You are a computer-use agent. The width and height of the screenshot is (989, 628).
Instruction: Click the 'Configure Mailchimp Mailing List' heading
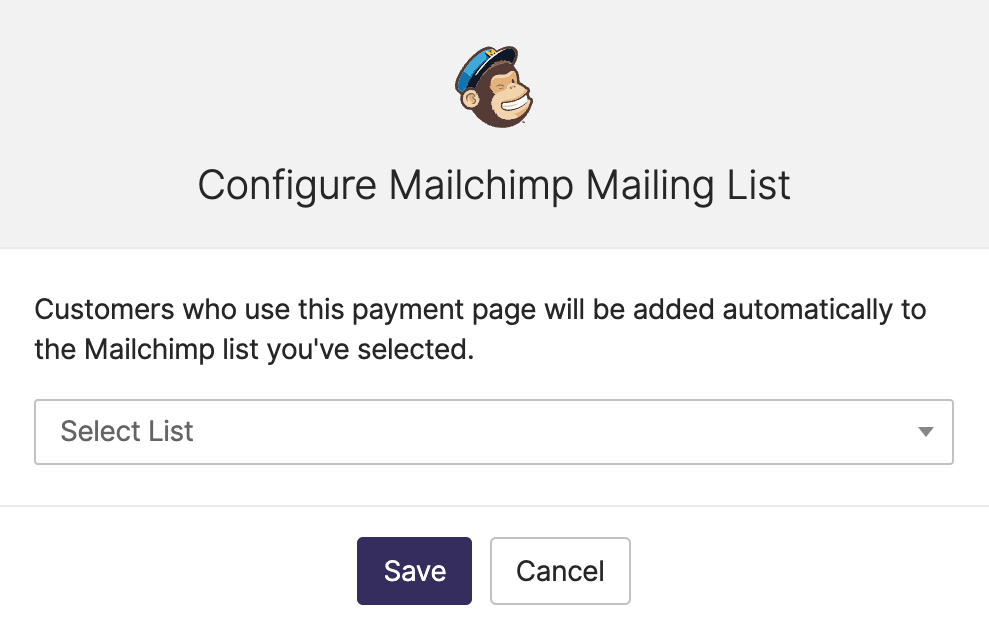tap(494, 186)
